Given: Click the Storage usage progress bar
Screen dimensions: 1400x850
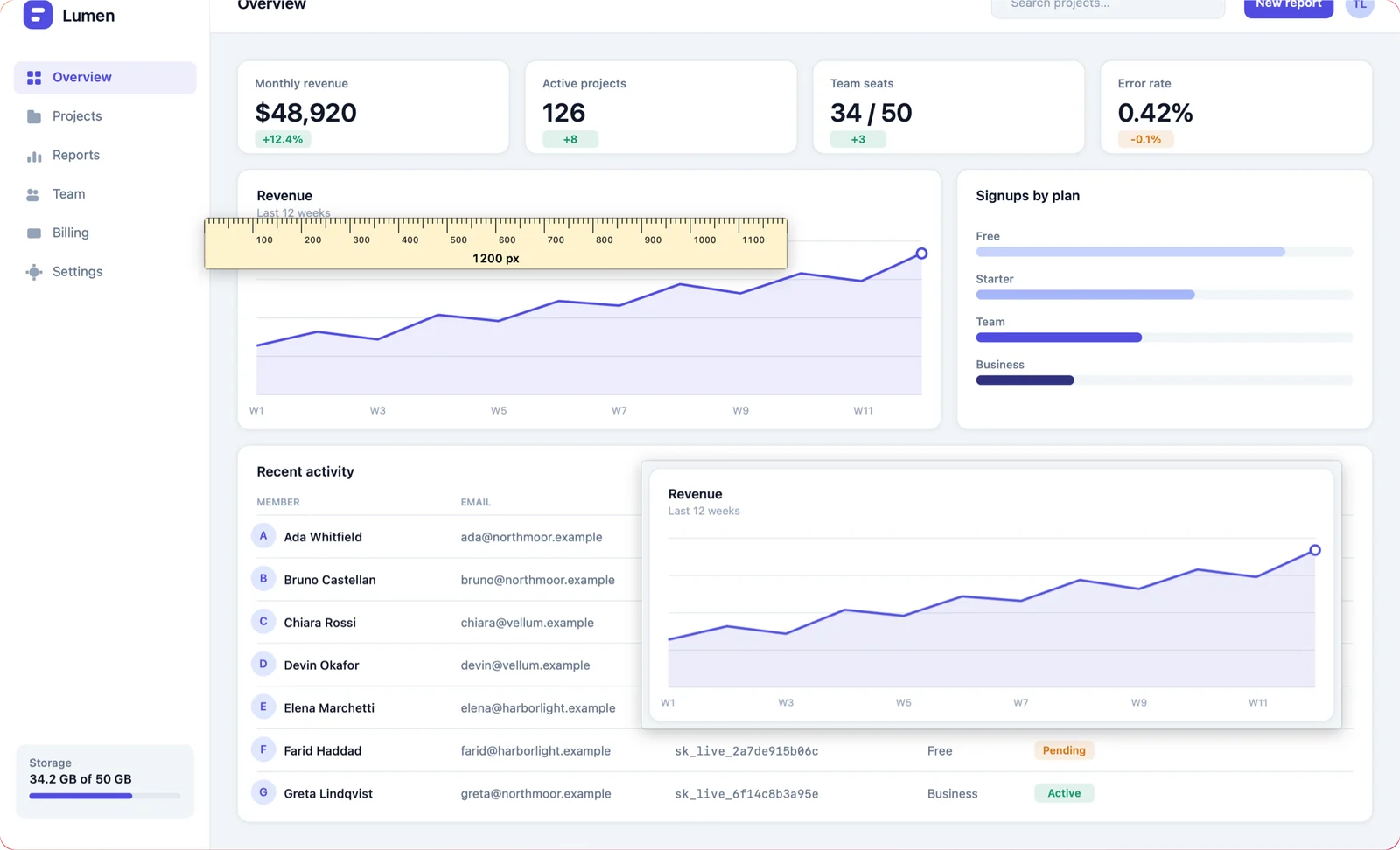Looking at the screenshot, I should point(105,796).
